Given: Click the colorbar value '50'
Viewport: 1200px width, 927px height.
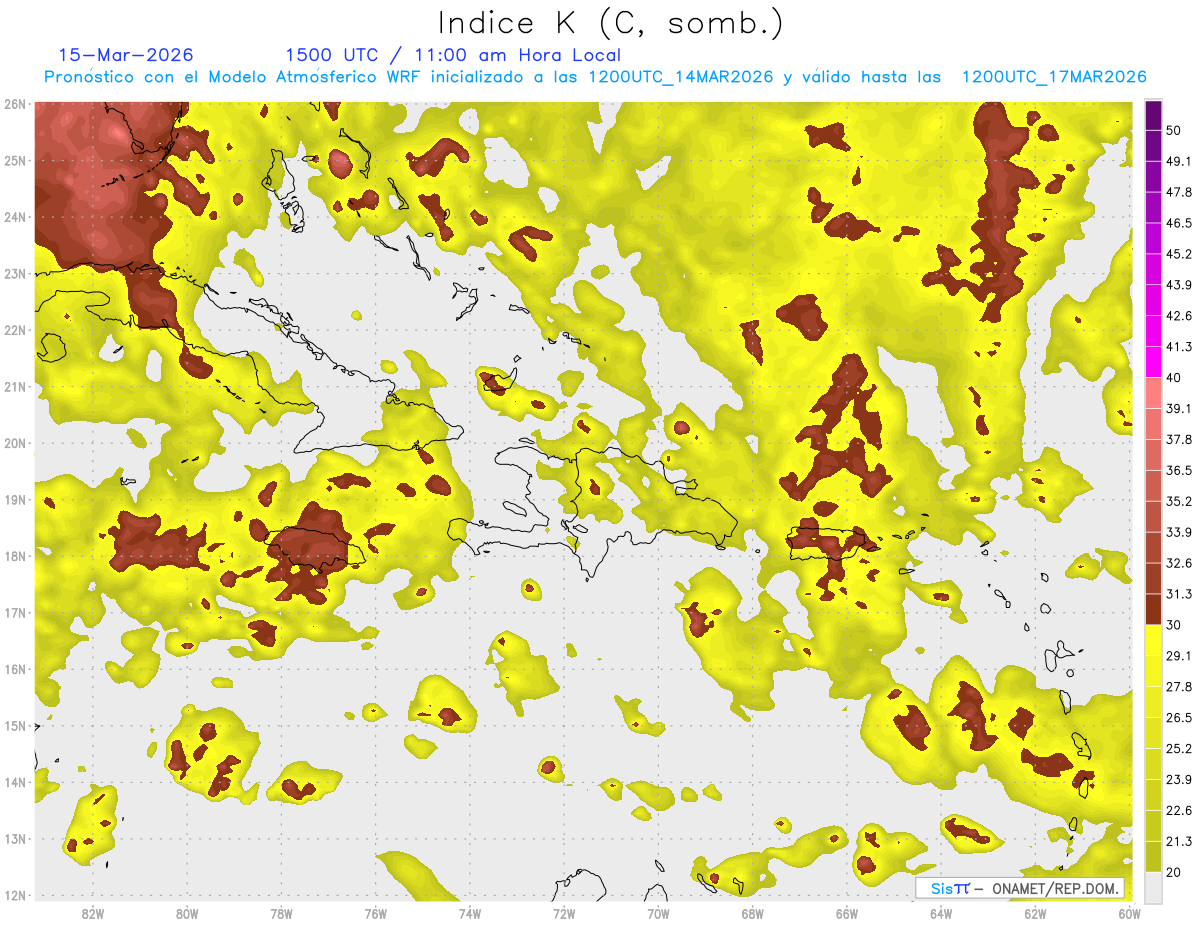Looking at the screenshot, I should point(1175,131).
